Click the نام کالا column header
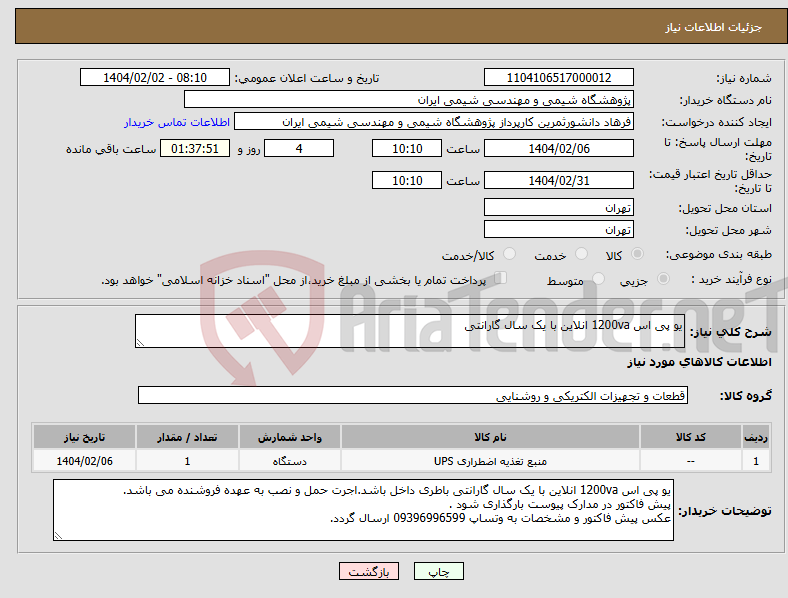Viewport: 788px width, 598px height. coord(490,437)
